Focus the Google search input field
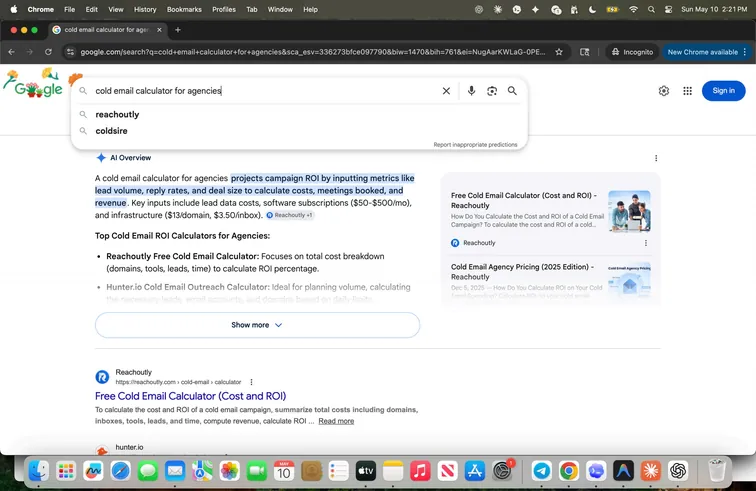The width and height of the screenshot is (756, 491). (x=264, y=91)
